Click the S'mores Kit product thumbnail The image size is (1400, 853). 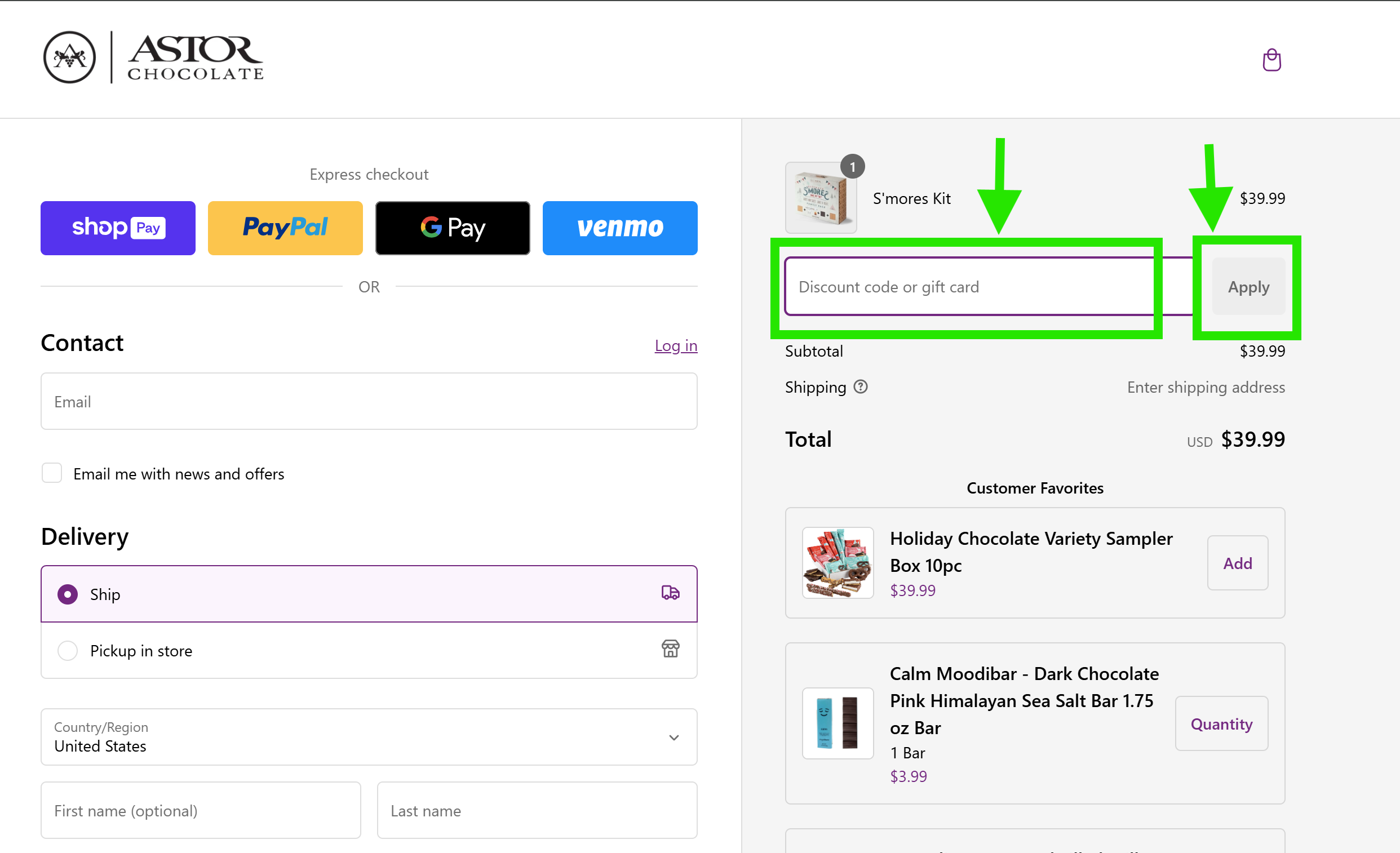click(821, 198)
